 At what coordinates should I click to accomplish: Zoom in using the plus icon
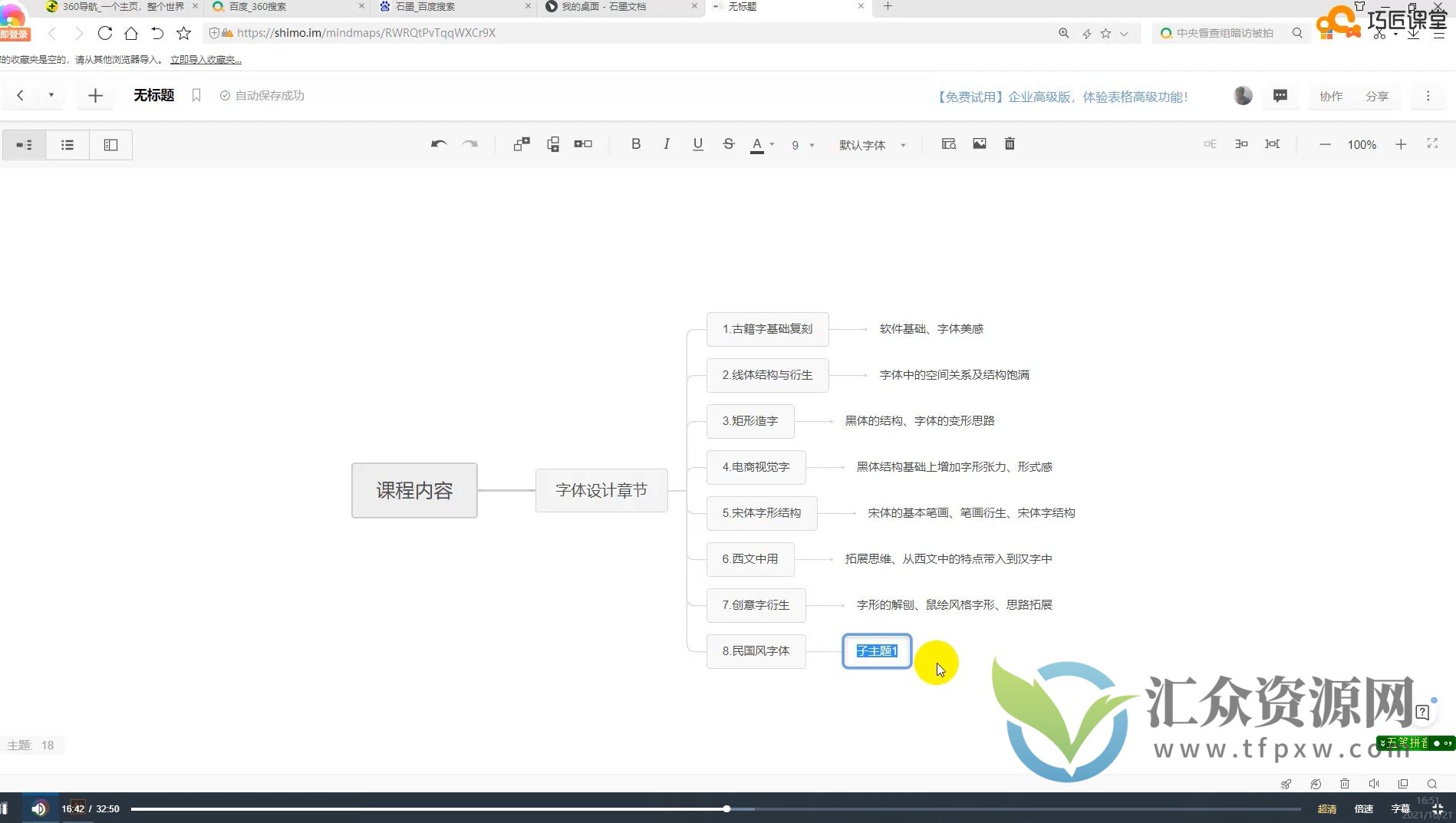(x=1402, y=144)
